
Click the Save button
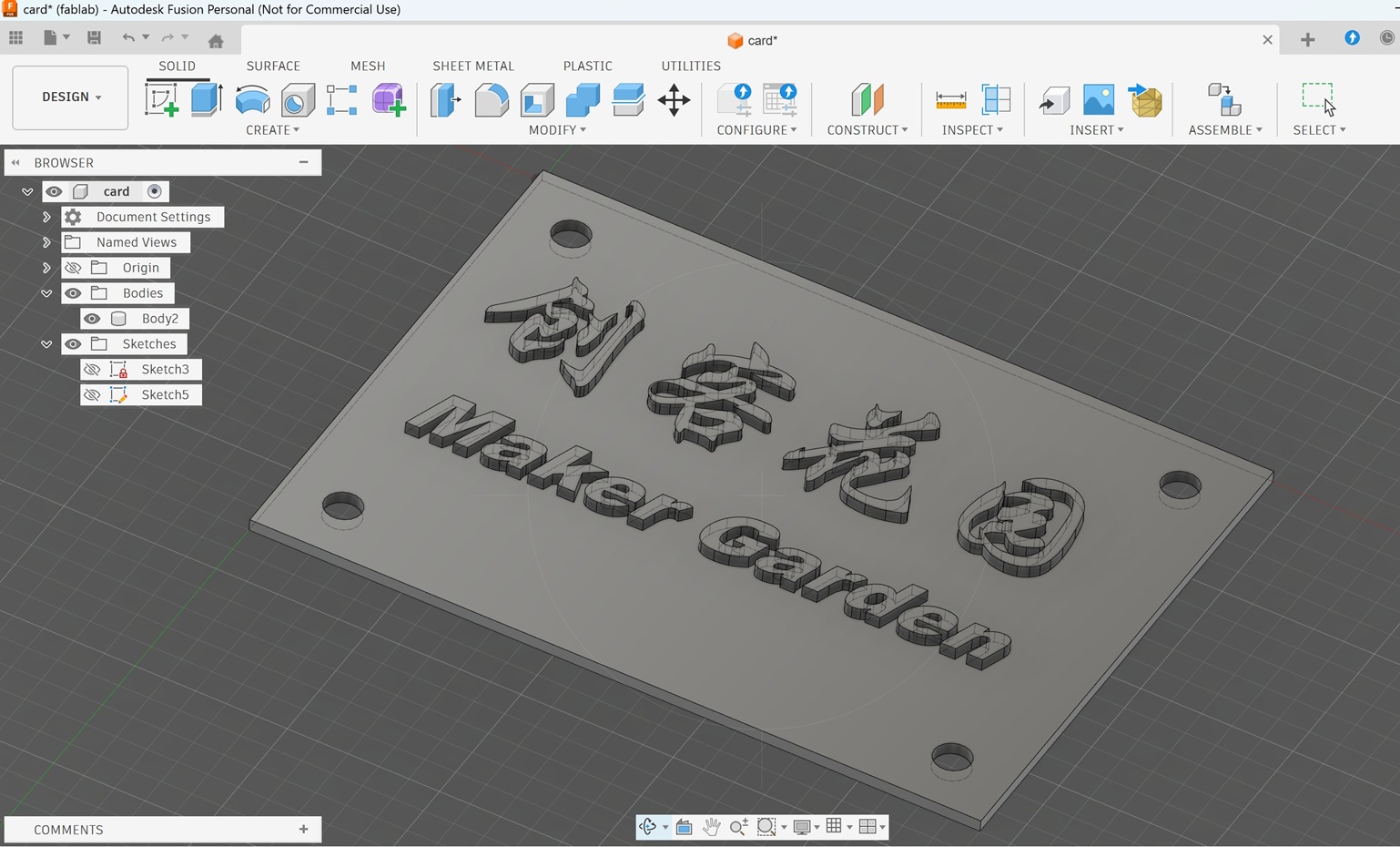[94, 38]
